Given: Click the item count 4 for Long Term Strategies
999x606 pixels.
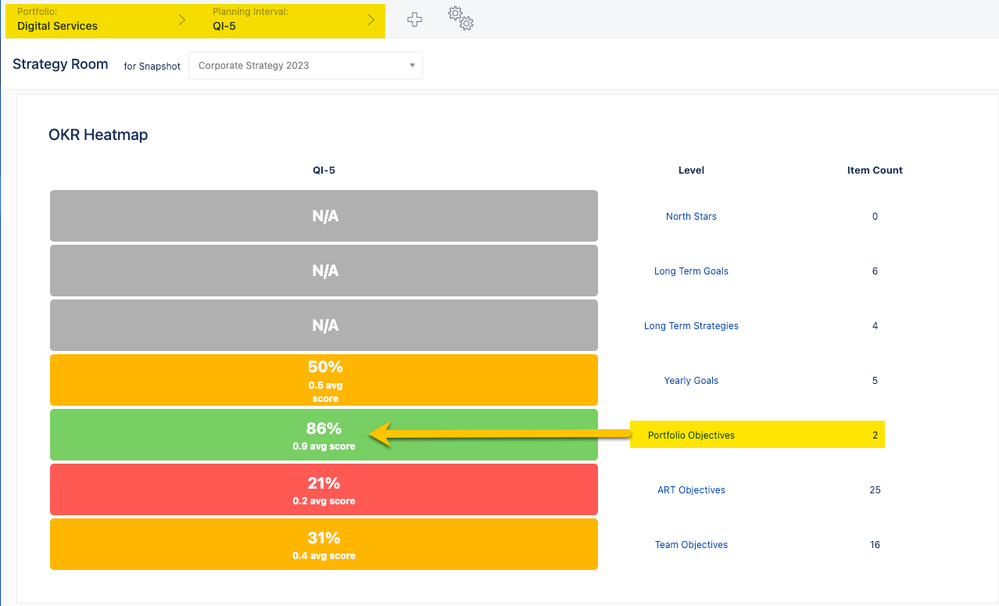Looking at the screenshot, I should click(875, 326).
